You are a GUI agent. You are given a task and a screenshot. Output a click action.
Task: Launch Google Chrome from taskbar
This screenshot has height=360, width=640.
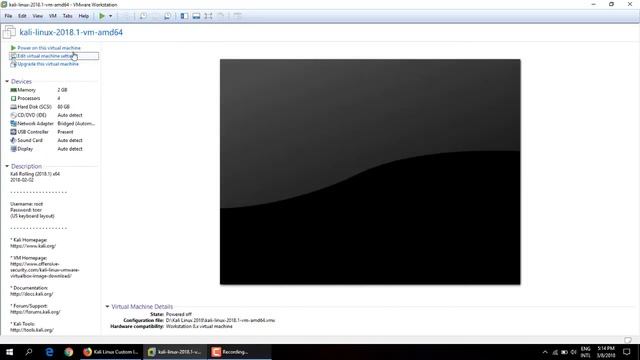pyautogui.click(x=69, y=352)
